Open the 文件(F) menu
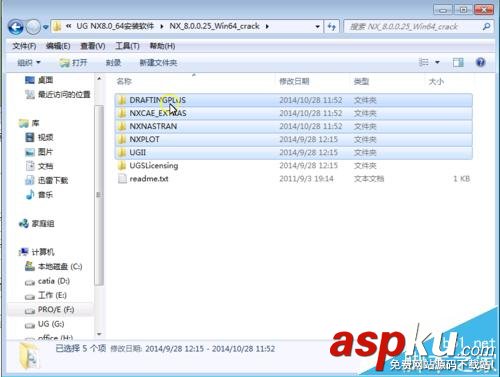This screenshot has width=500, height=377. click(24, 46)
